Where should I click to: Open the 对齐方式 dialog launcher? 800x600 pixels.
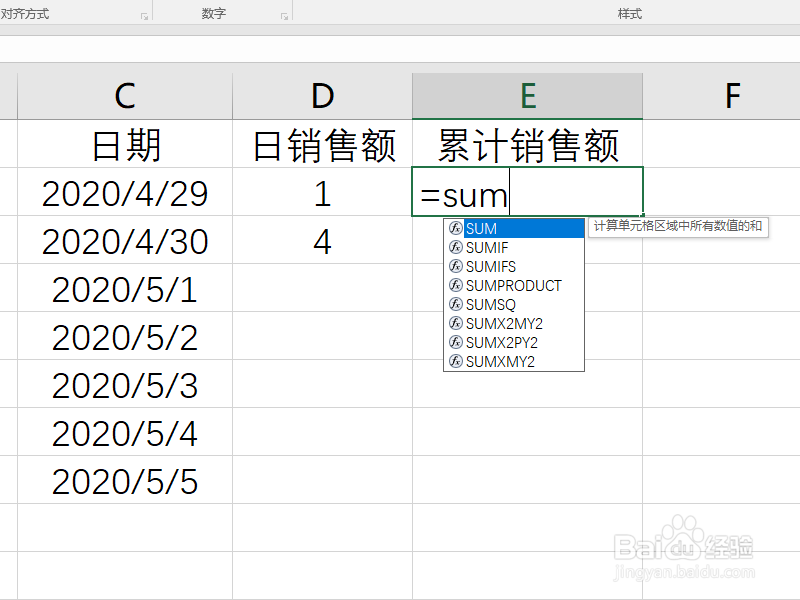pos(144,17)
